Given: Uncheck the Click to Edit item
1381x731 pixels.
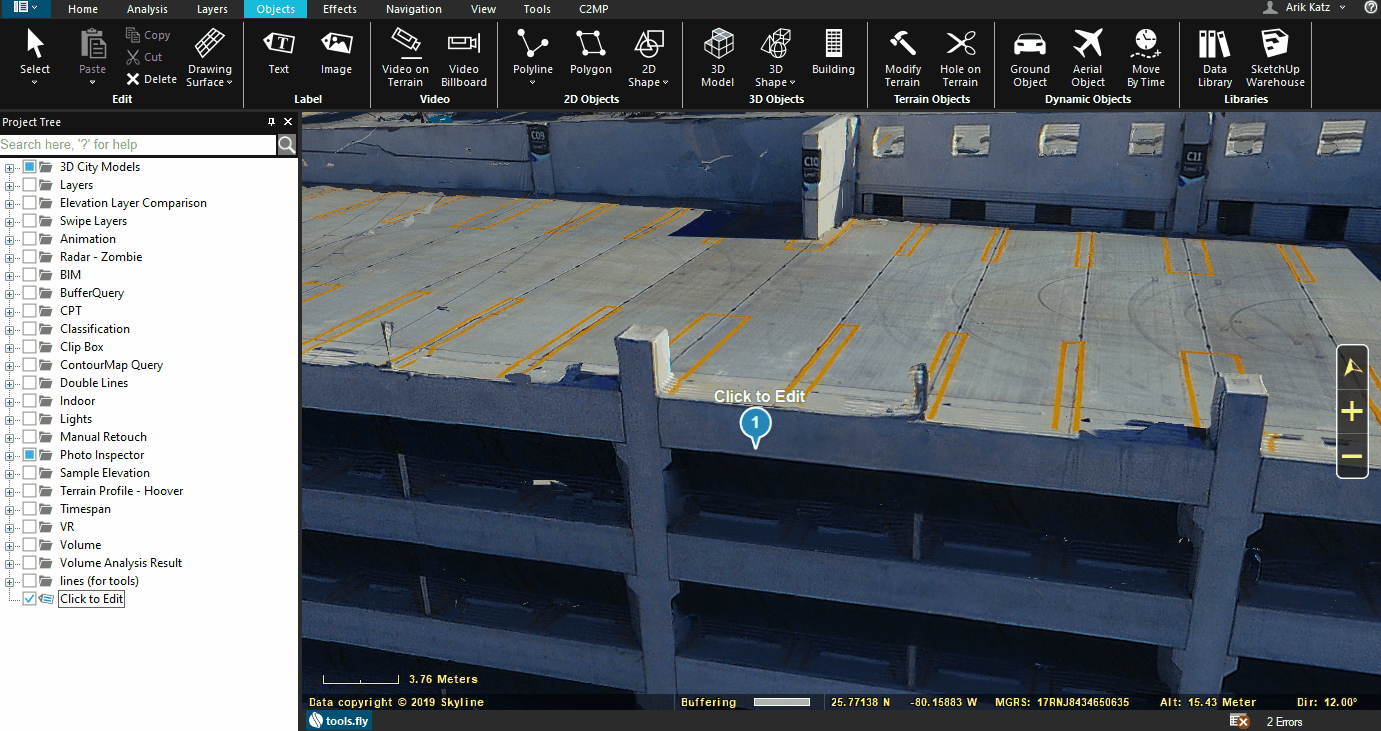Looking at the screenshot, I should point(30,599).
